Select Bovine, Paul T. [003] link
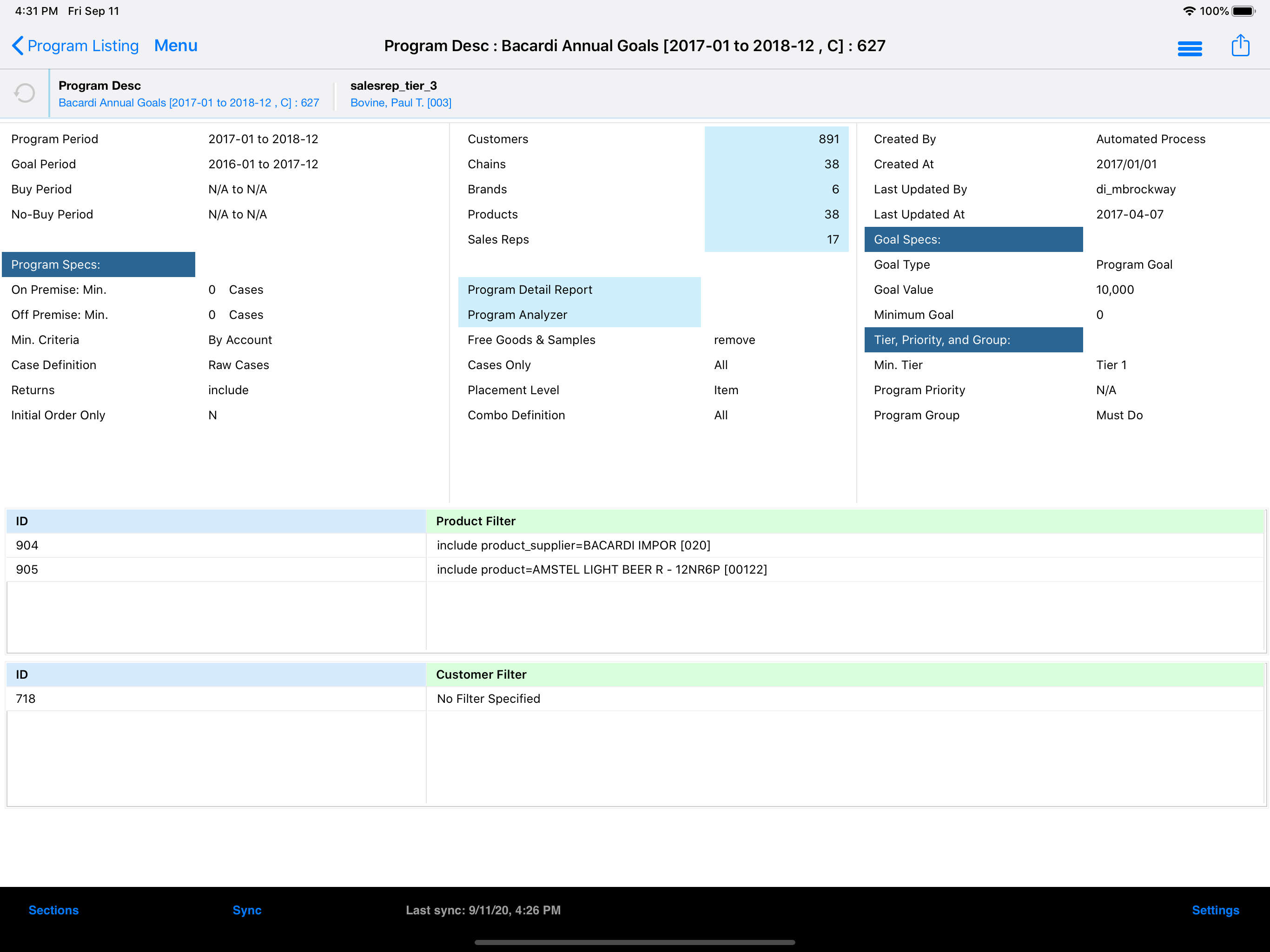The image size is (1270, 952). (401, 103)
